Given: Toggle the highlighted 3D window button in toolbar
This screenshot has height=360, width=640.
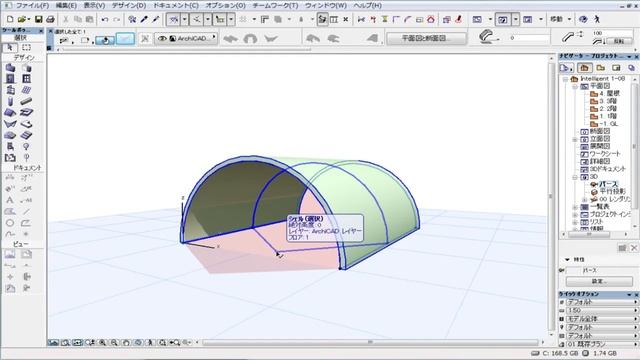Looking at the screenshot, I should (x=503, y=19).
